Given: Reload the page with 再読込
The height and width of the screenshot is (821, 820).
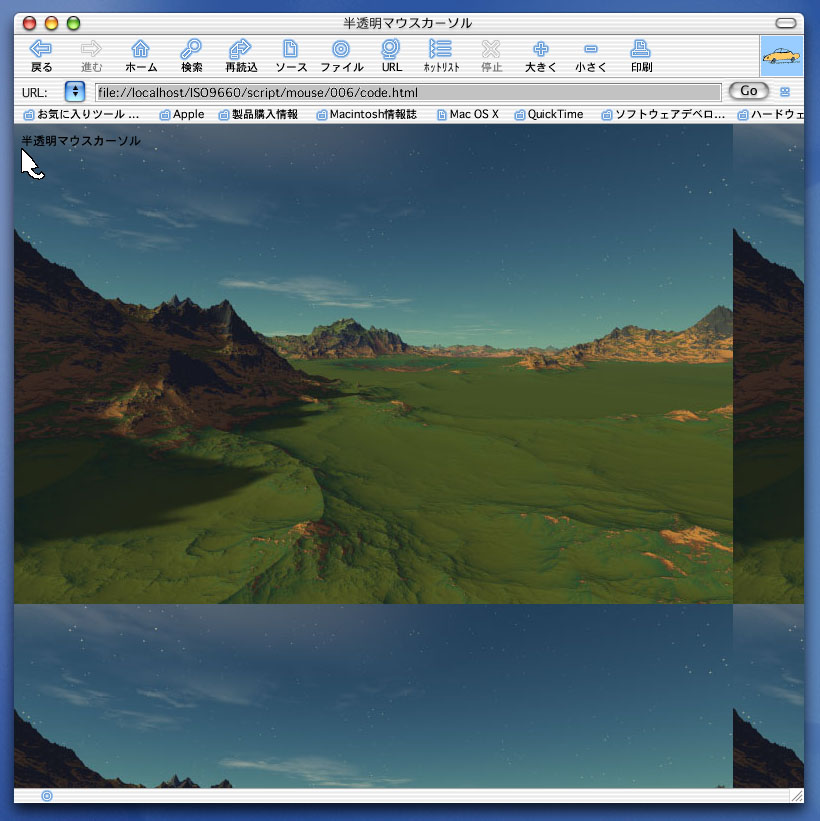Looking at the screenshot, I should [241, 55].
